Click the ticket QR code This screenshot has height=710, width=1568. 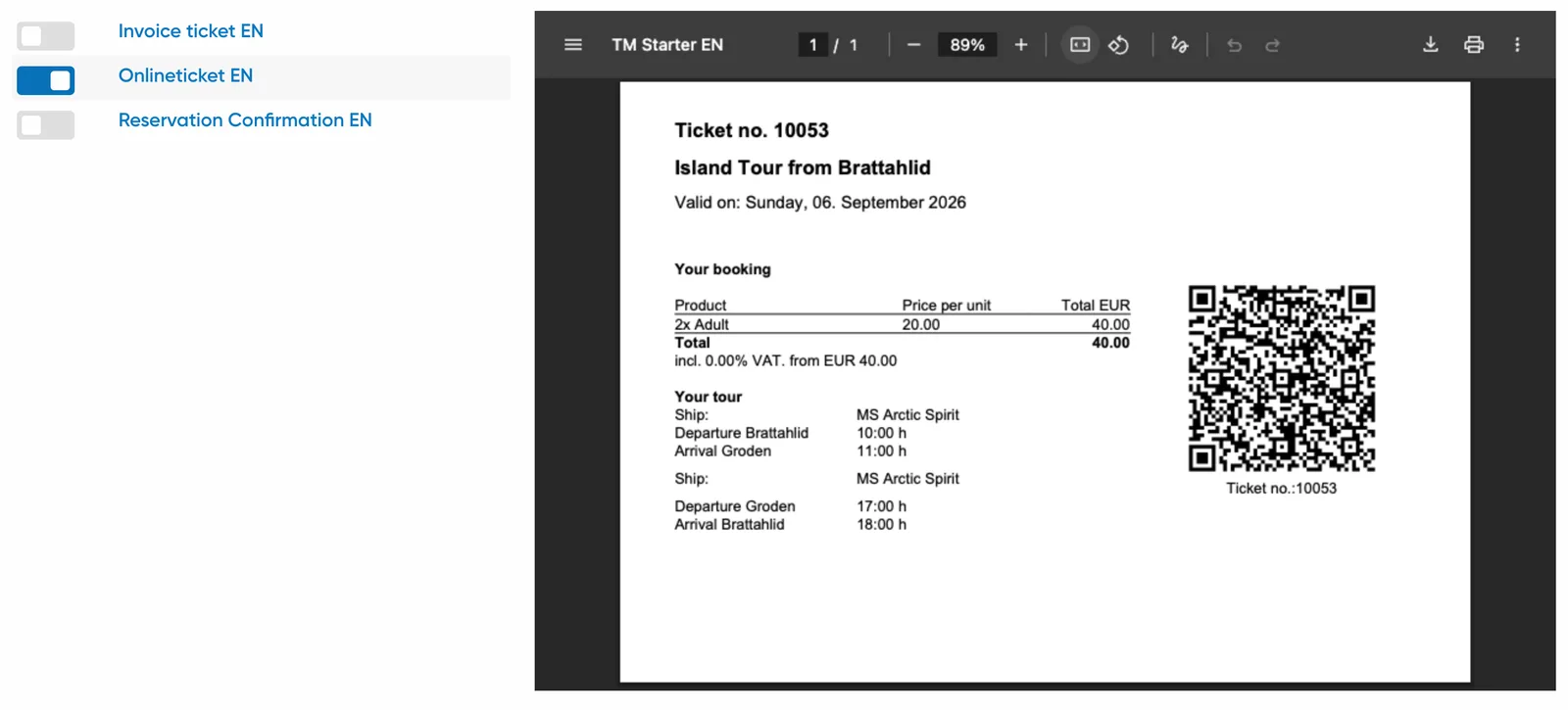[x=1282, y=378]
